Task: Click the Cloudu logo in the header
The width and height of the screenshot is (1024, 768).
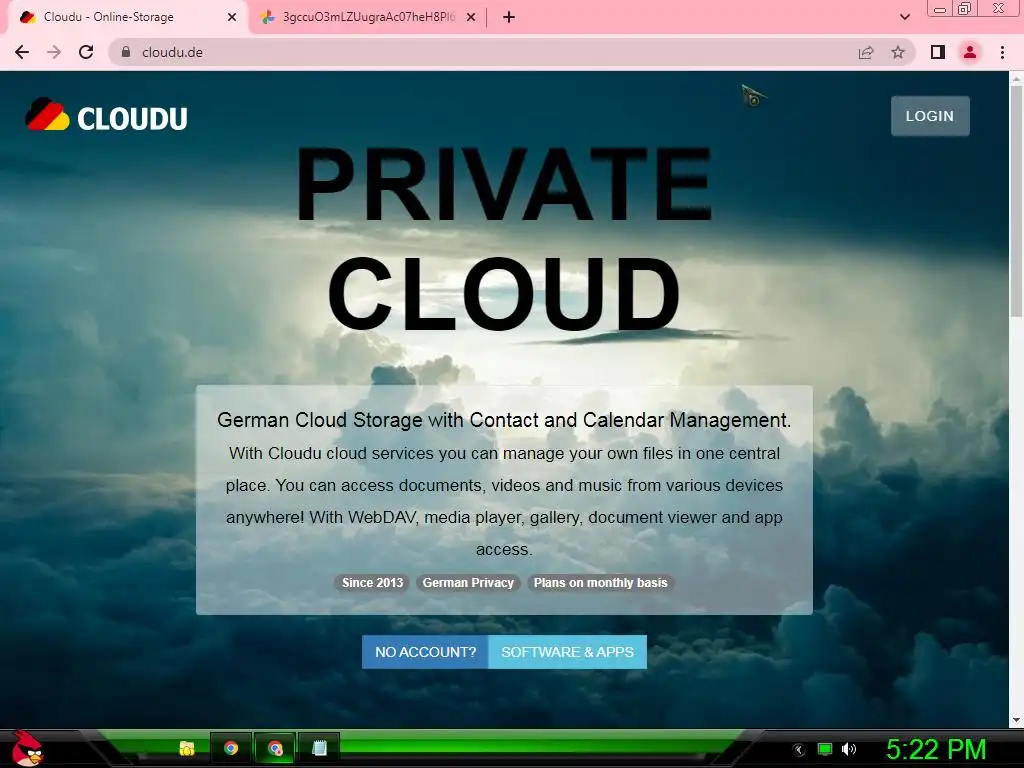Action: click(x=106, y=116)
